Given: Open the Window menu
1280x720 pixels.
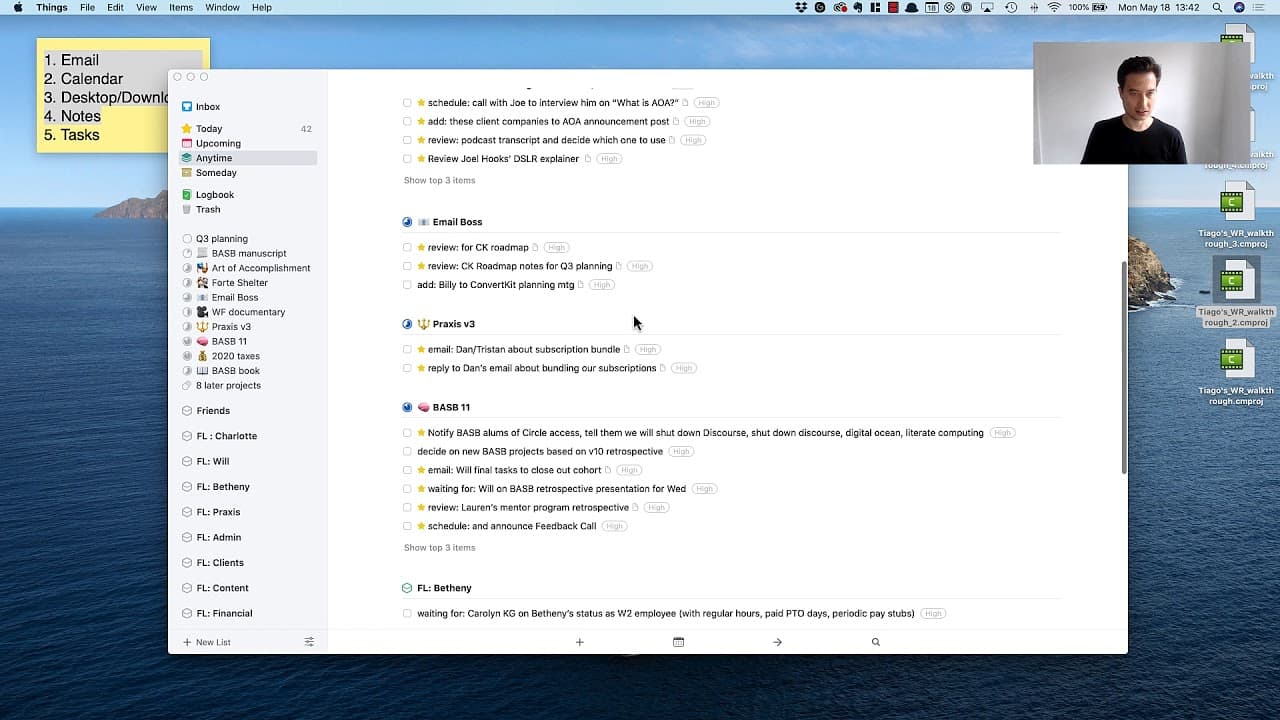Looking at the screenshot, I should point(222,7).
